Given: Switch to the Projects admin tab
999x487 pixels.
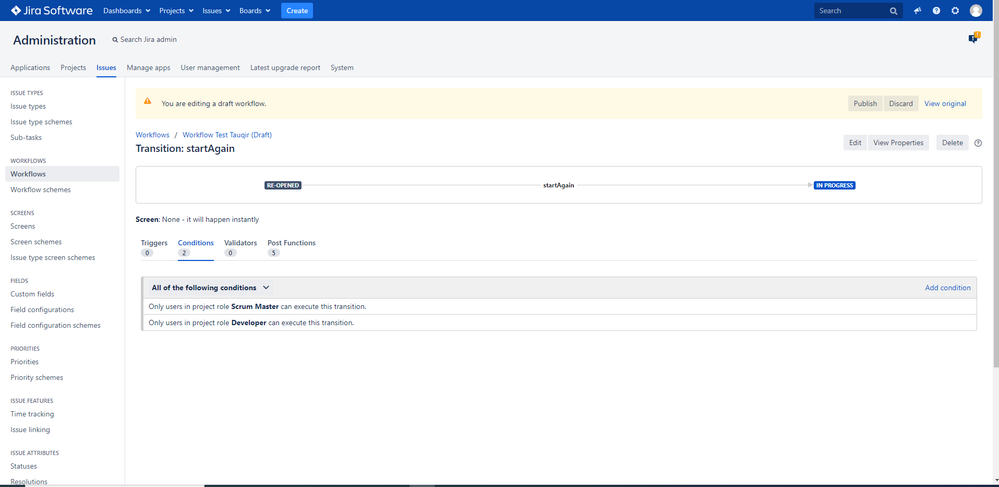Looking at the screenshot, I should pyautogui.click(x=73, y=68).
